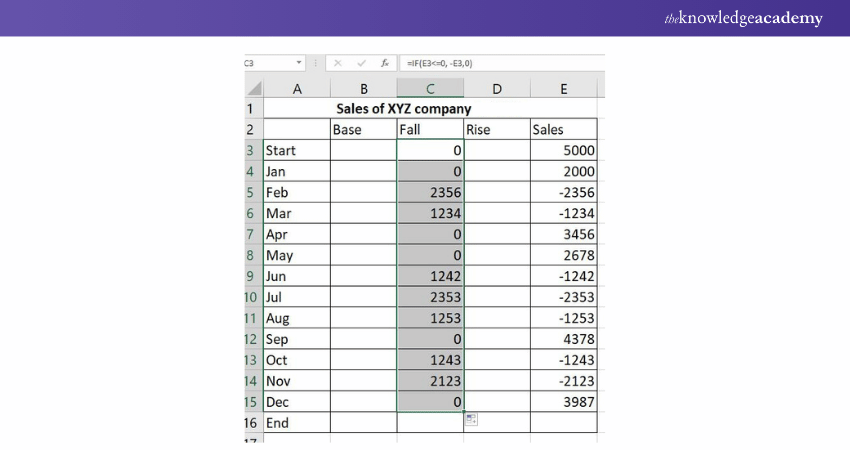850x450 pixels.
Task: Click the cell containing 5000
Action: (x=563, y=150)
